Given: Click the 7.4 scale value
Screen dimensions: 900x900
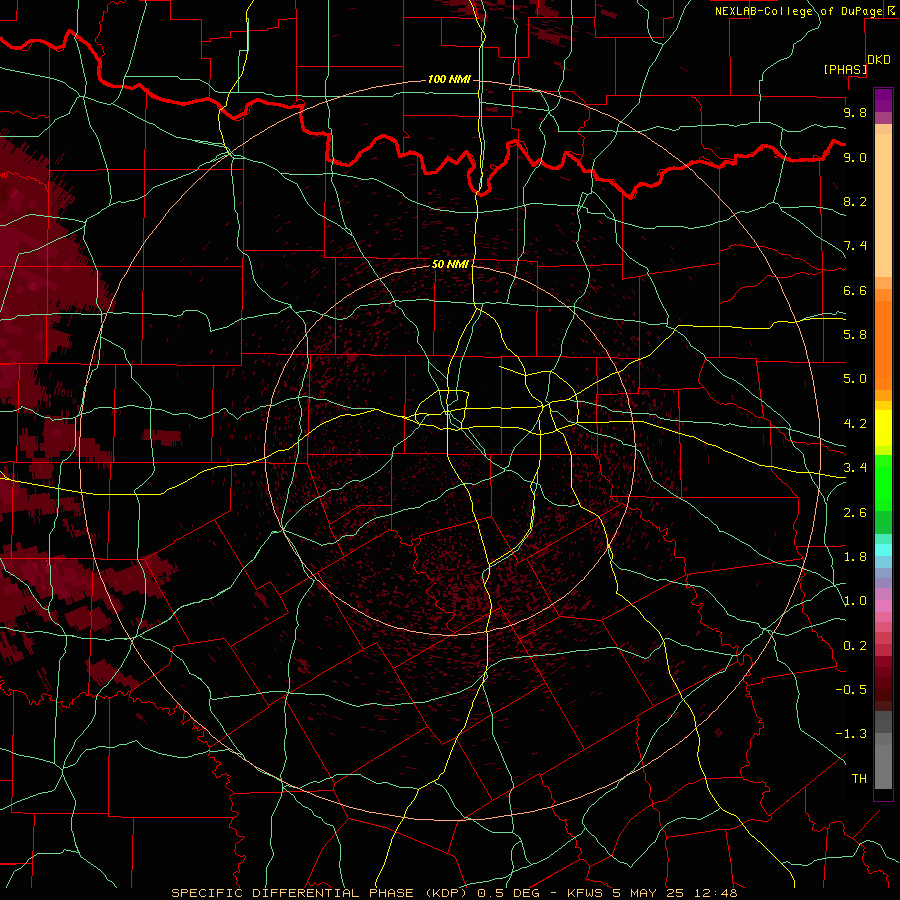Looking at the screenshot, I should tap(855, 246).
